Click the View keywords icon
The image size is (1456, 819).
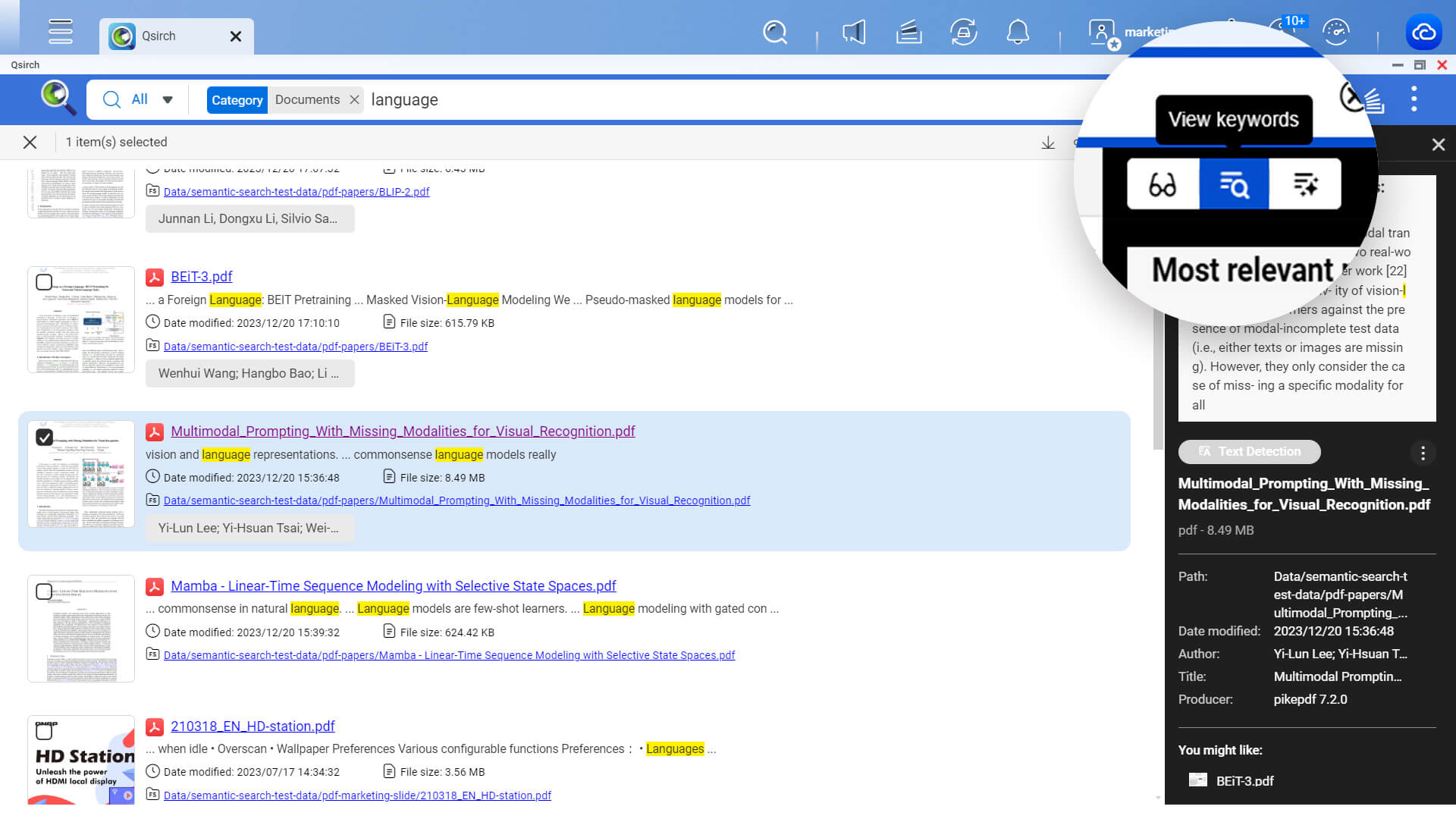(x=1234, y=184)
